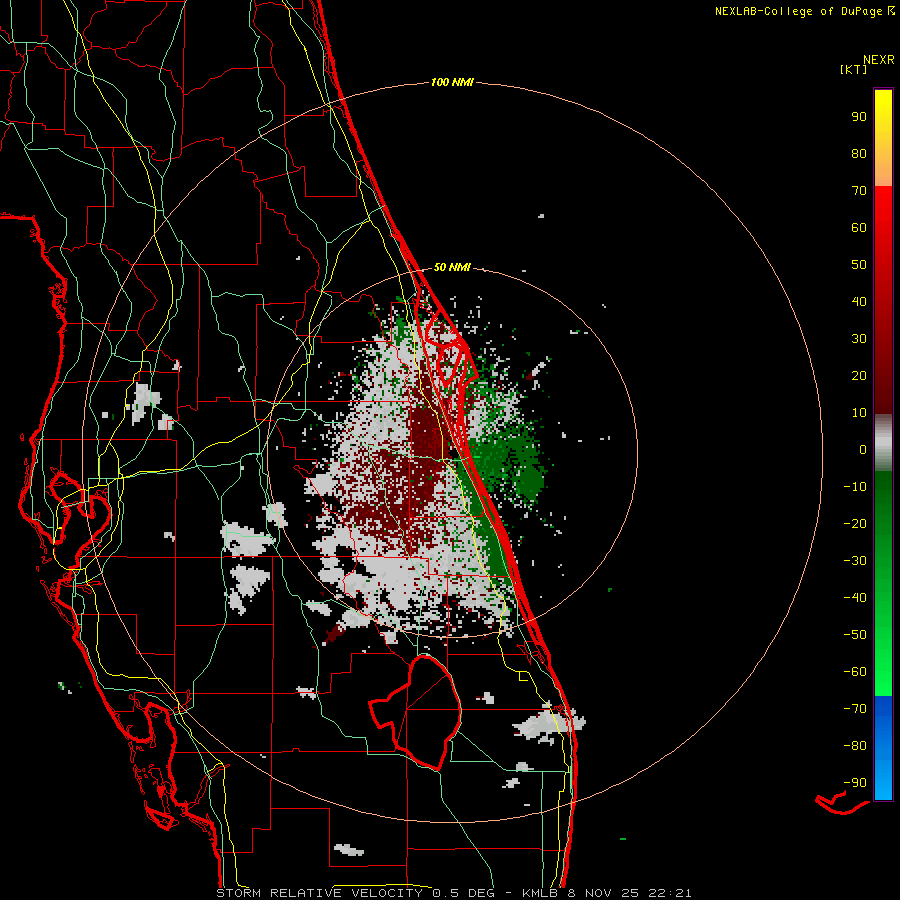Click the 50 knot scale label
The height and width of the screenshot is (900, 900).
859,265
